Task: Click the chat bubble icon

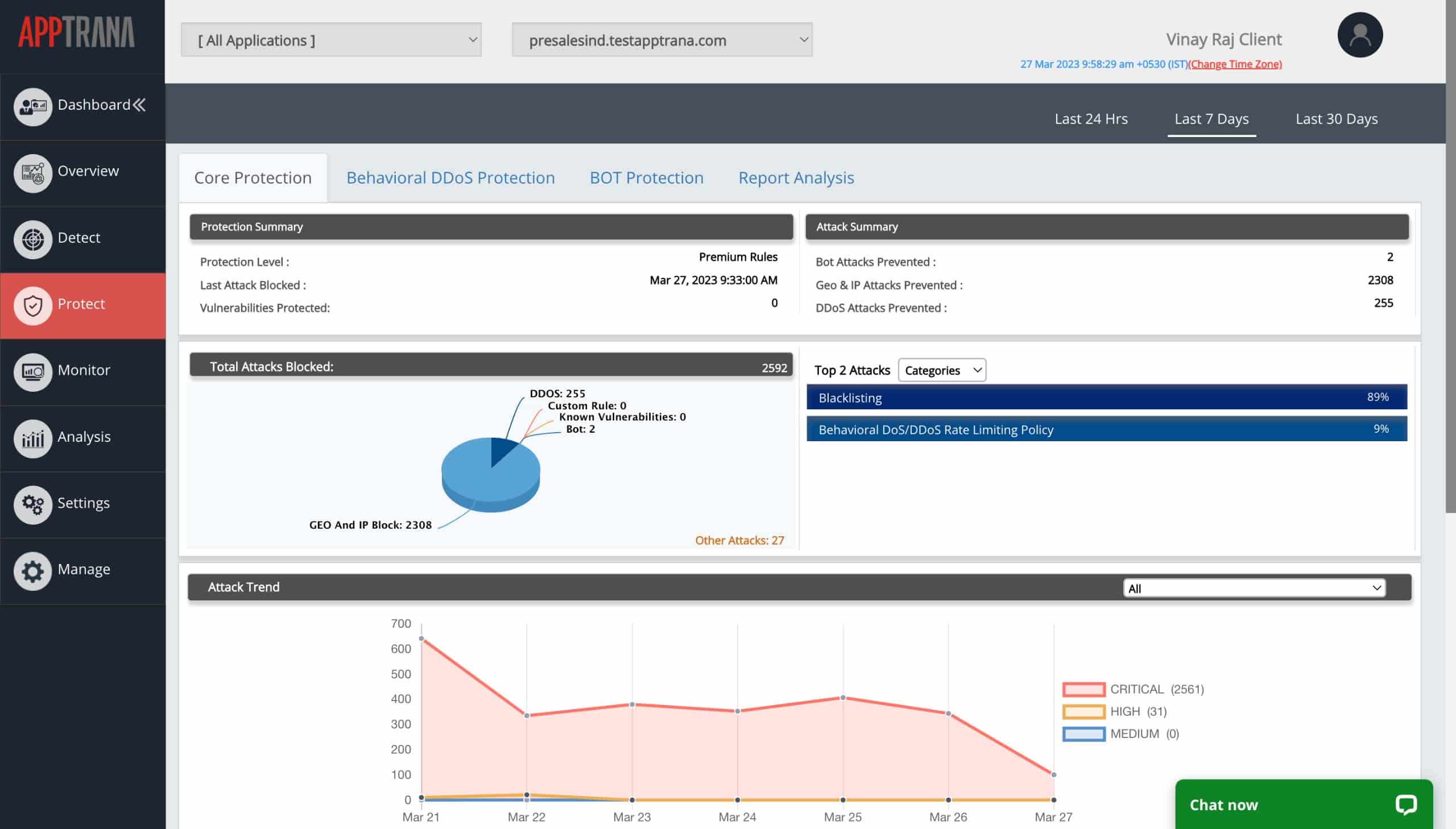Action: (1405, 804)
